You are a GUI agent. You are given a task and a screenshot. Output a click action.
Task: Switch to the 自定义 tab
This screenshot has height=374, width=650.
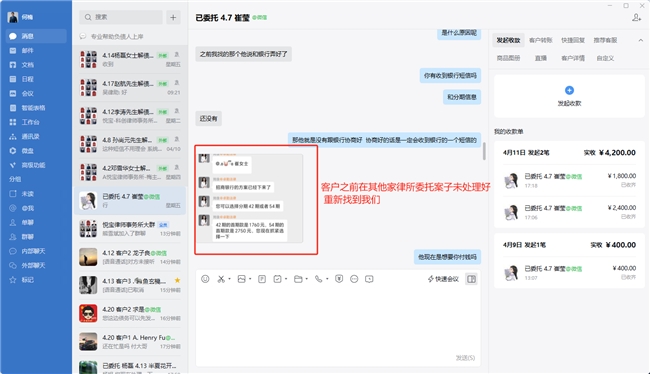pyautogui.click(x=605, y=58)
